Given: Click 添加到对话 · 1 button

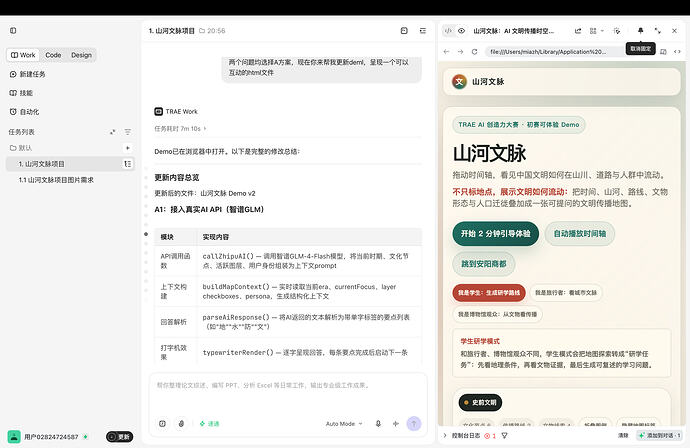Looking at the screenshot, I should click(x=660, y=436).
